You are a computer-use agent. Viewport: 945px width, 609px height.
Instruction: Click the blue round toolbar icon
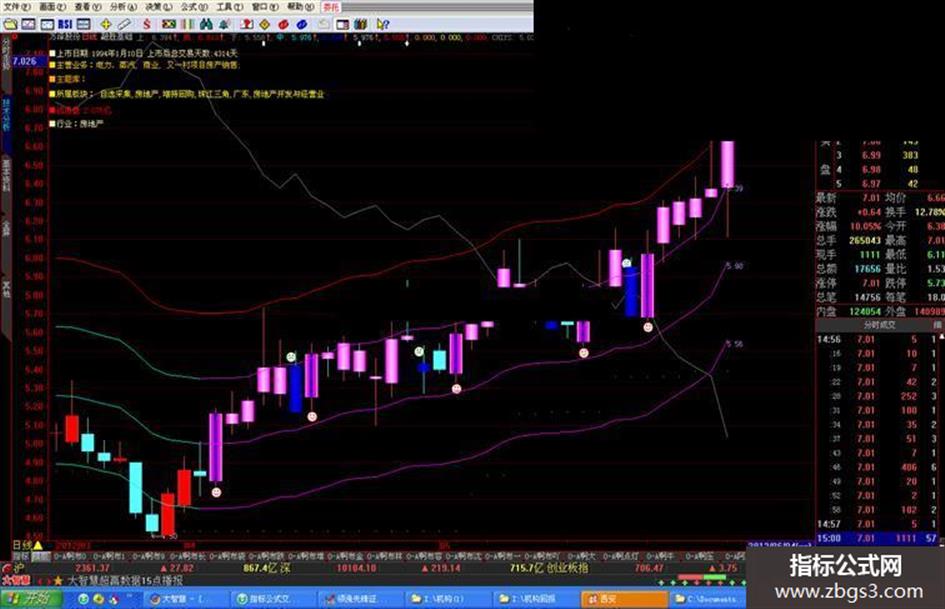point(302,24)
